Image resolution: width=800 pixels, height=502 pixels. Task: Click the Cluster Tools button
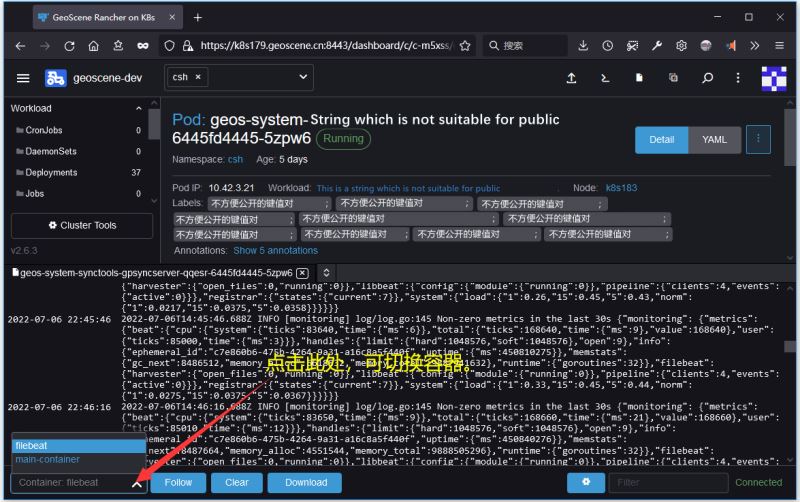coord(82,225)
